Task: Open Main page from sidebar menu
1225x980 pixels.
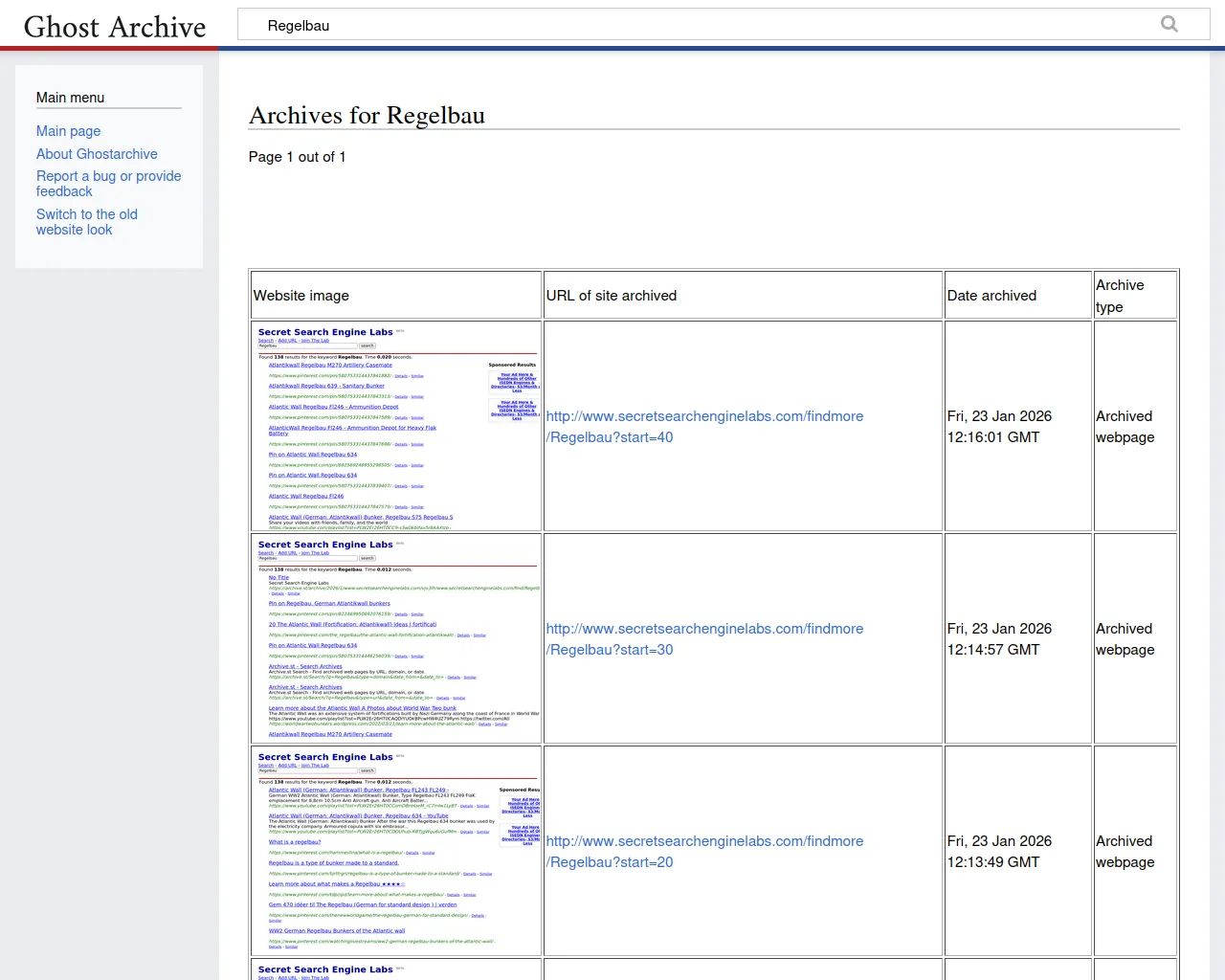Action: (68, 131)
